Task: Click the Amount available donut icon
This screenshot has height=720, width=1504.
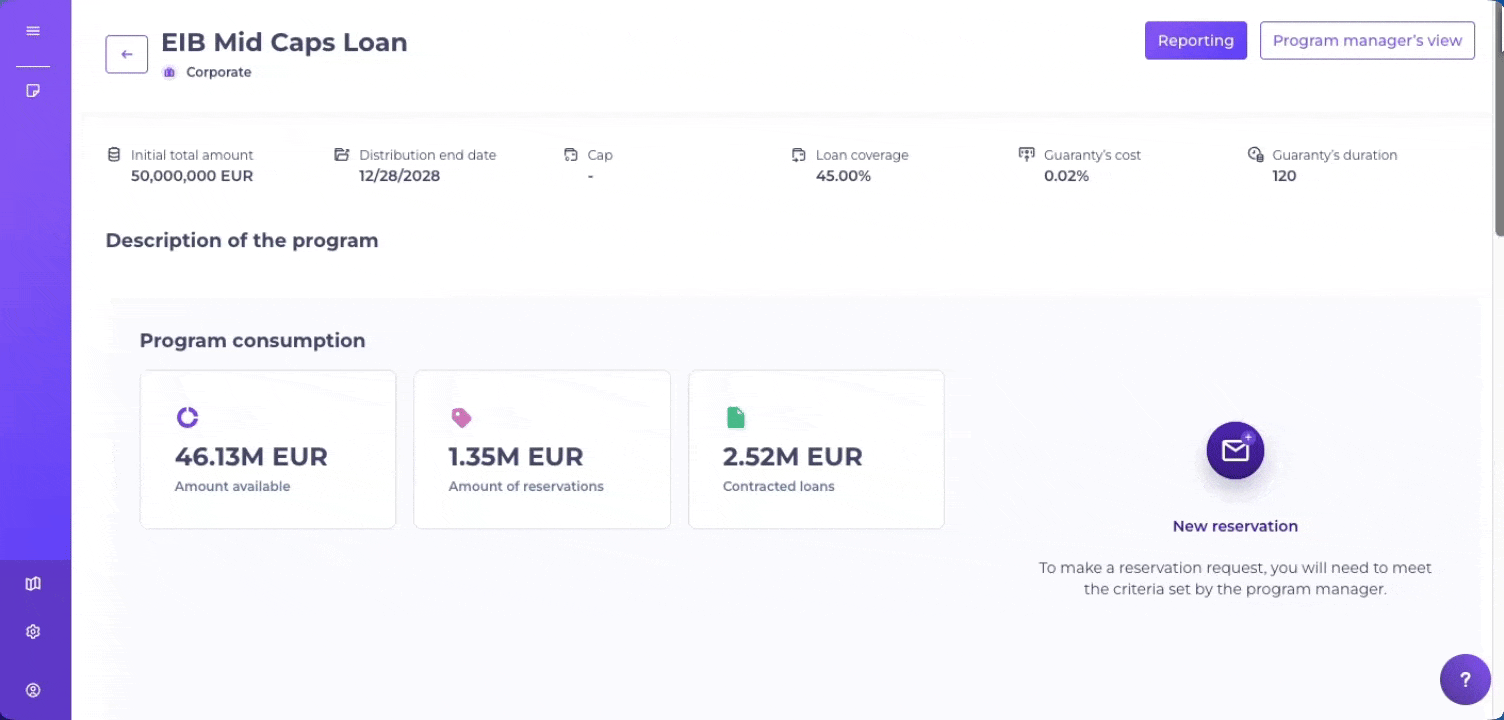Action: 187,418
